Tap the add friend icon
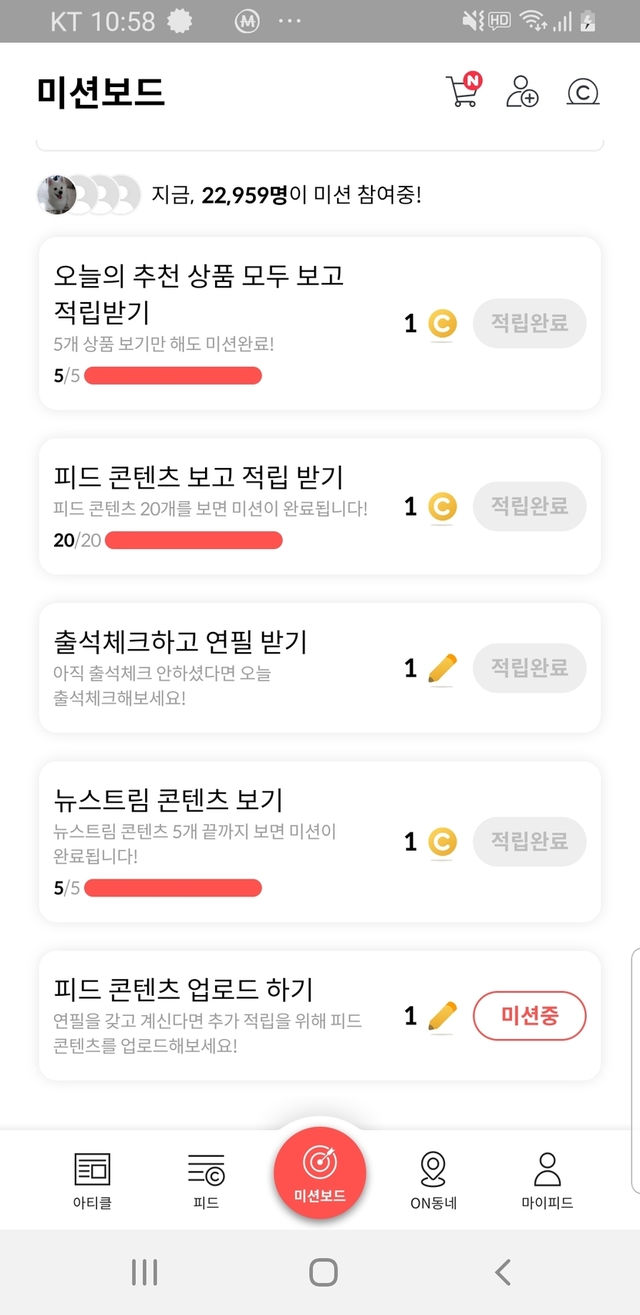 pos(522,91)
